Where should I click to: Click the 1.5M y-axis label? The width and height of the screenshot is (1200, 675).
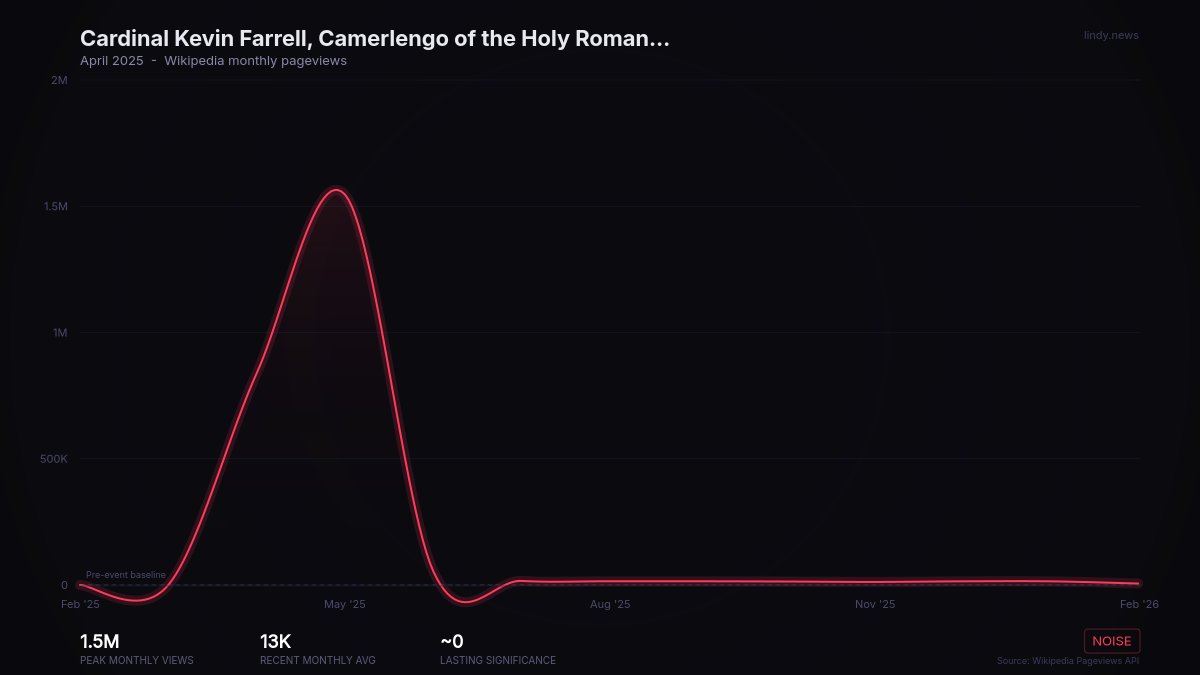point(55,206)
